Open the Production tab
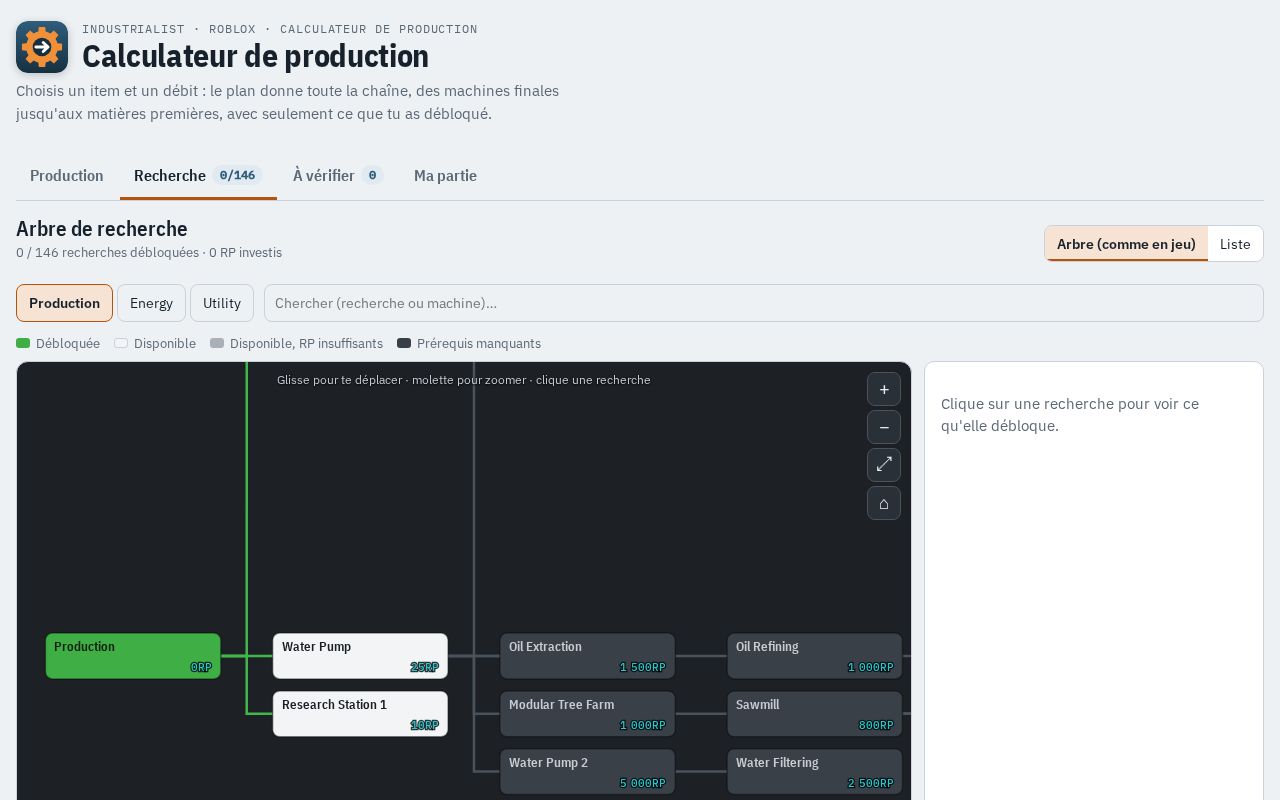 pos(67,176)
